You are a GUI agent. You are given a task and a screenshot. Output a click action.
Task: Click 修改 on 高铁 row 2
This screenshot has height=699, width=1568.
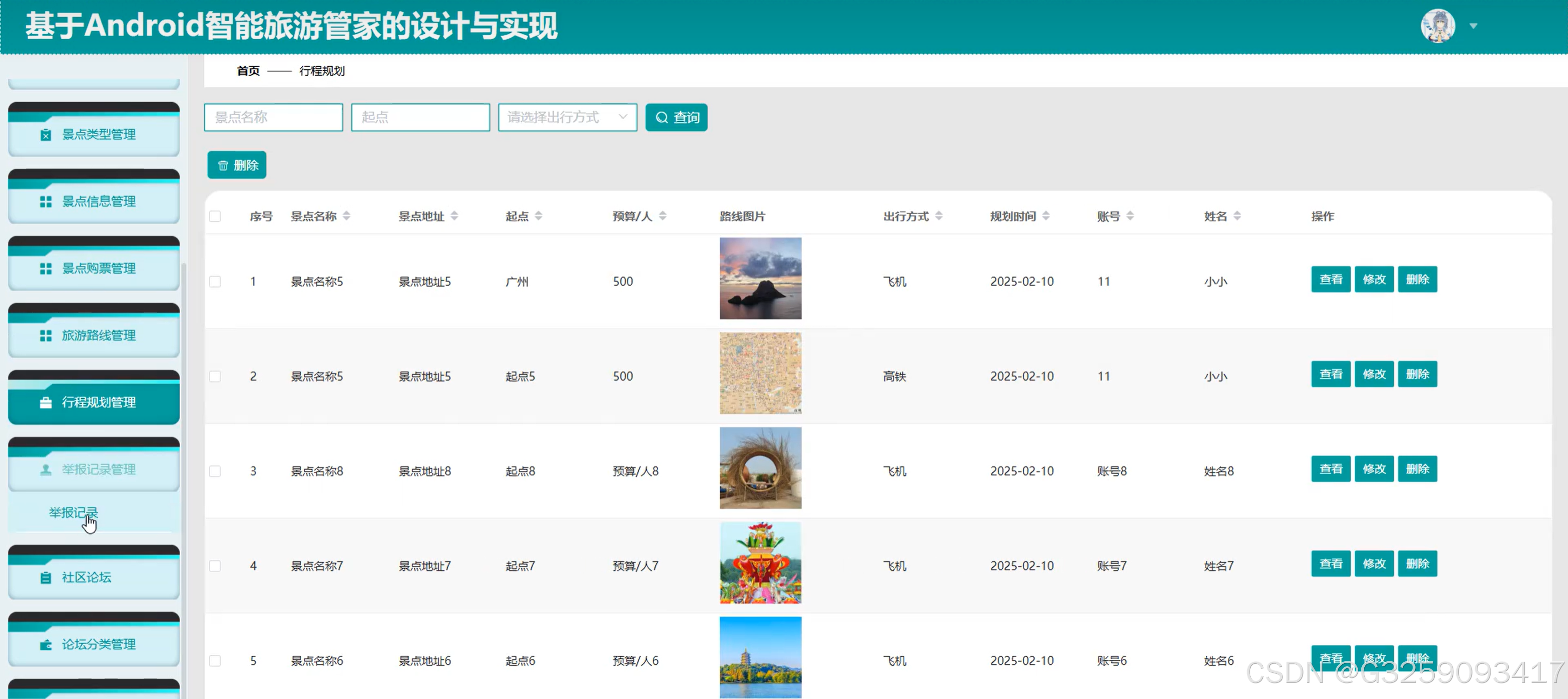(x=1374, y=374)
